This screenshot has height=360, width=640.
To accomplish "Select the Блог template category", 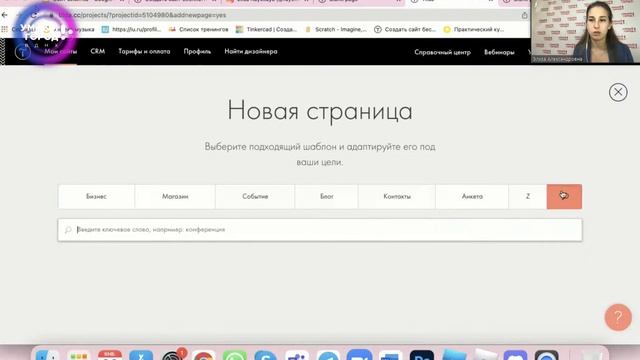I will (327, 196).
